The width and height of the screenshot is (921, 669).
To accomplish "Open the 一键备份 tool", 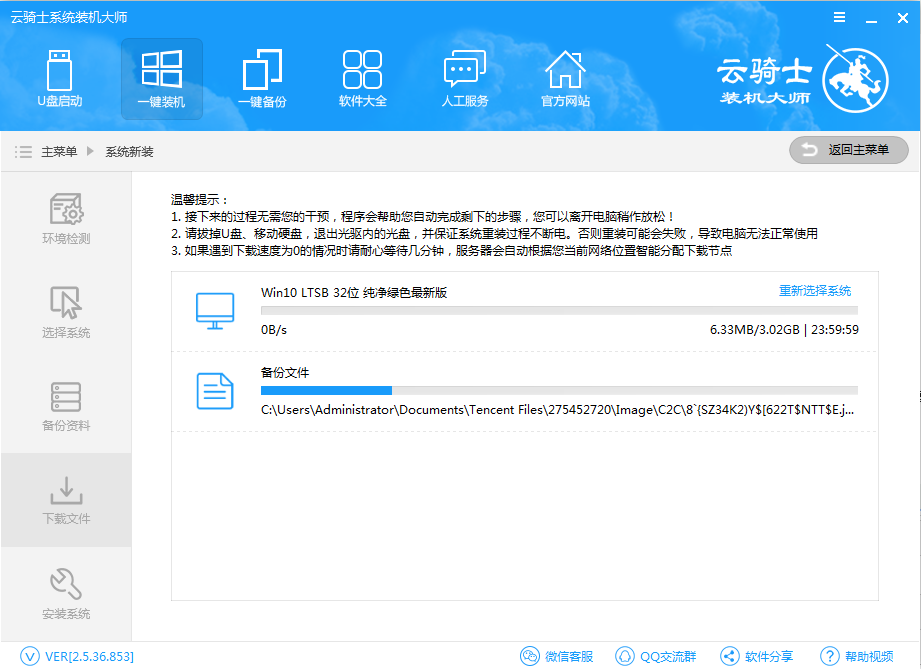I will 262,79.
